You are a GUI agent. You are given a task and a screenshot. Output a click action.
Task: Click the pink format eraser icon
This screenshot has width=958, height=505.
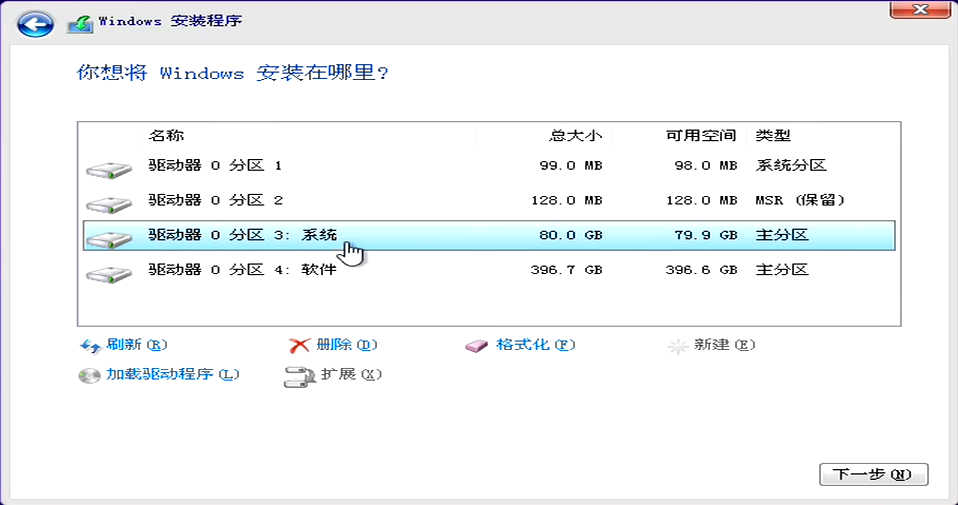478,346
